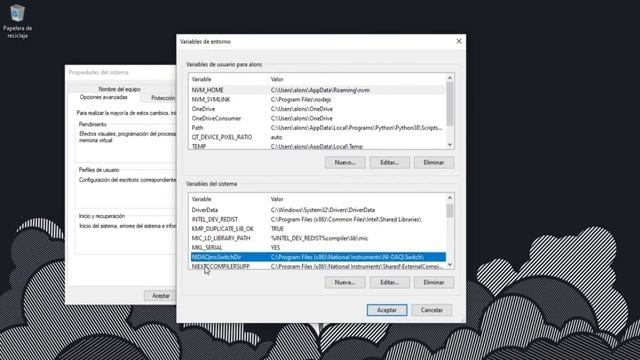The image size is (640, 360).
Task: Select the OneDrive user variable row
Action: (x=318, y=109)
